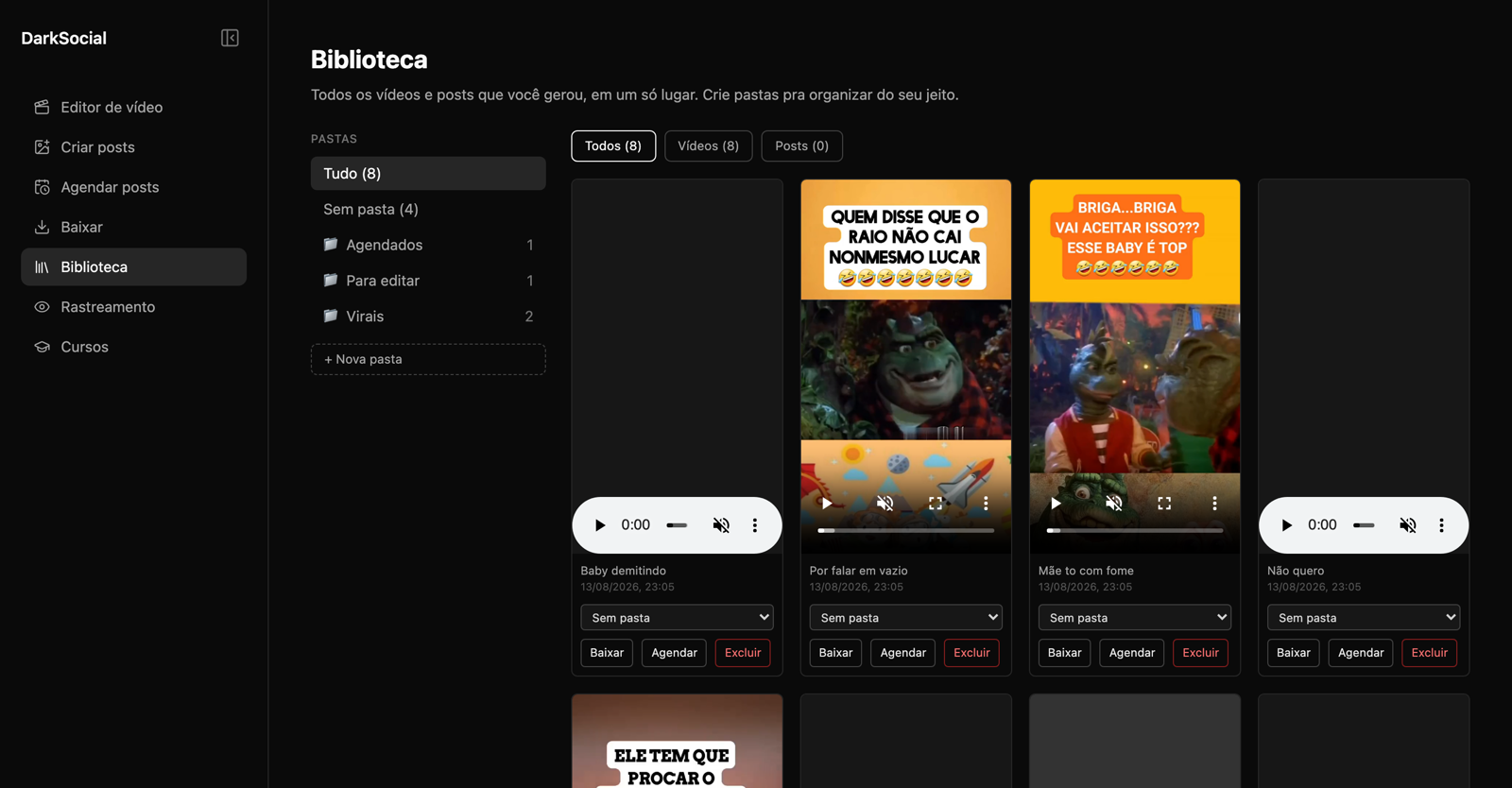Delete Mãe to com fome video
This screenshot has height=788, width=1512.
[1200, 653]
